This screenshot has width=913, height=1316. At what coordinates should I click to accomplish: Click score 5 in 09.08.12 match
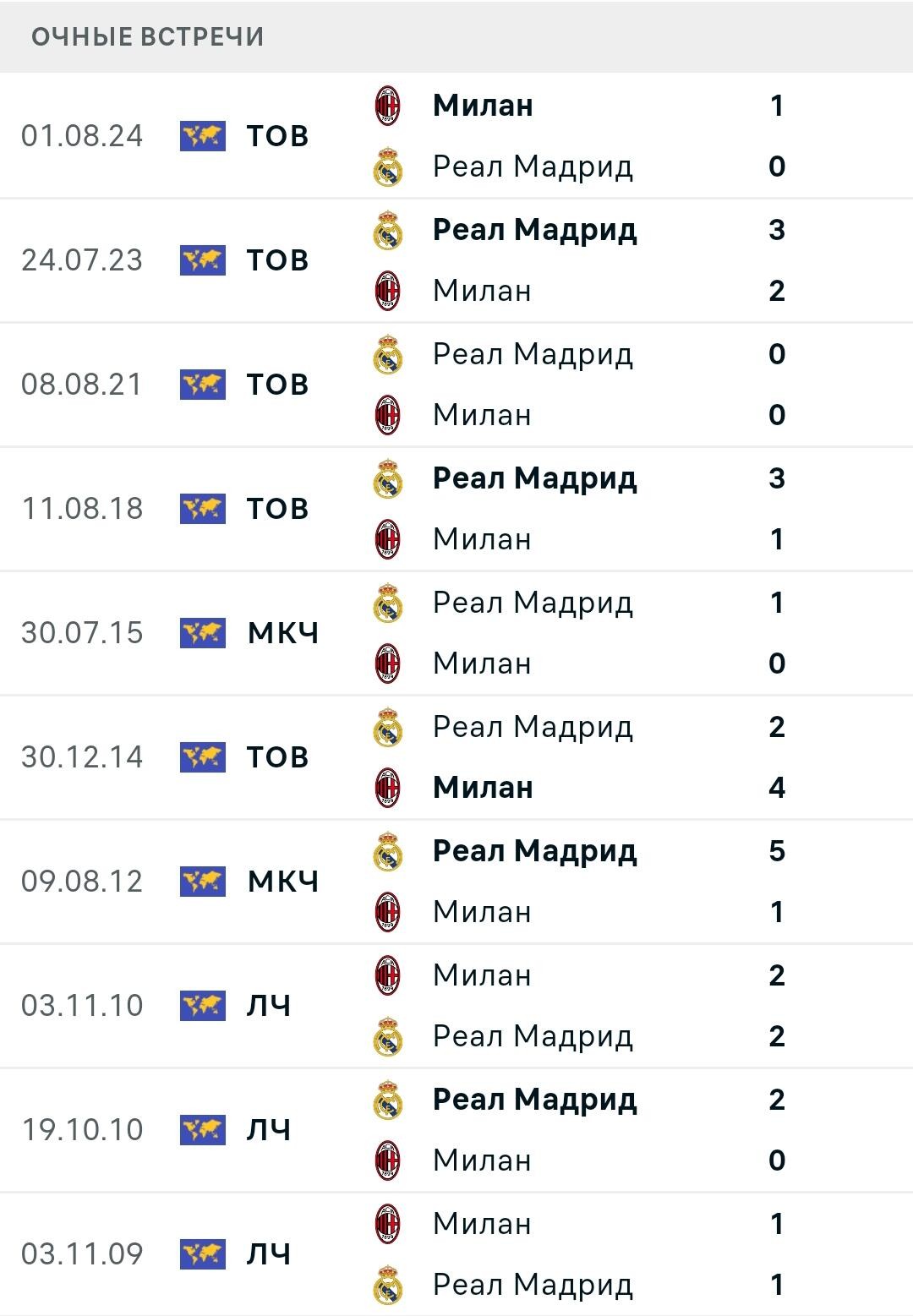(x=777, y=851)
